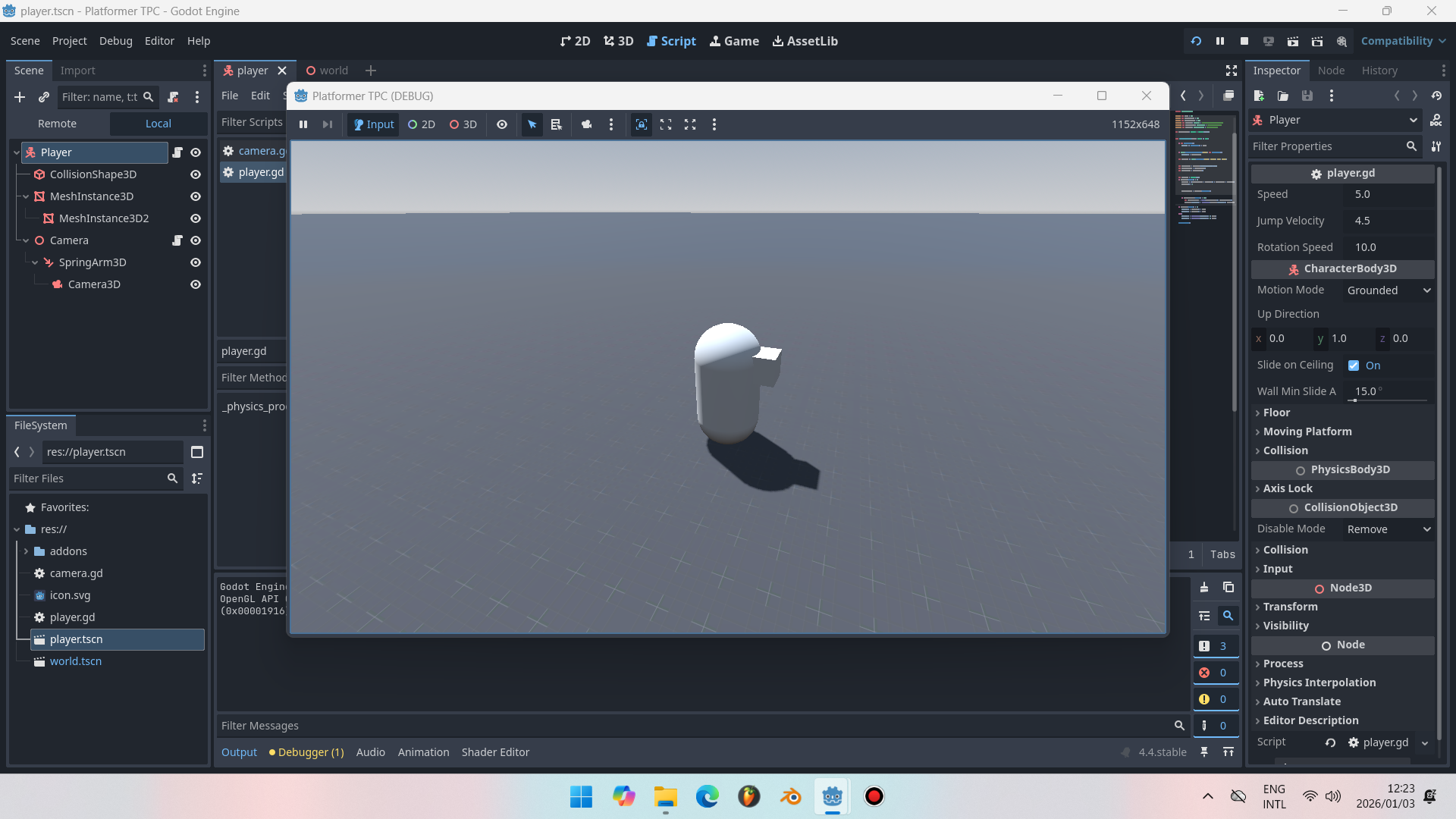Open Godot Engine from the Windows taskbar
Image resolution: width=1456 pixels, height=819 pixels.
pyautogui.click(x=832, y=796)
